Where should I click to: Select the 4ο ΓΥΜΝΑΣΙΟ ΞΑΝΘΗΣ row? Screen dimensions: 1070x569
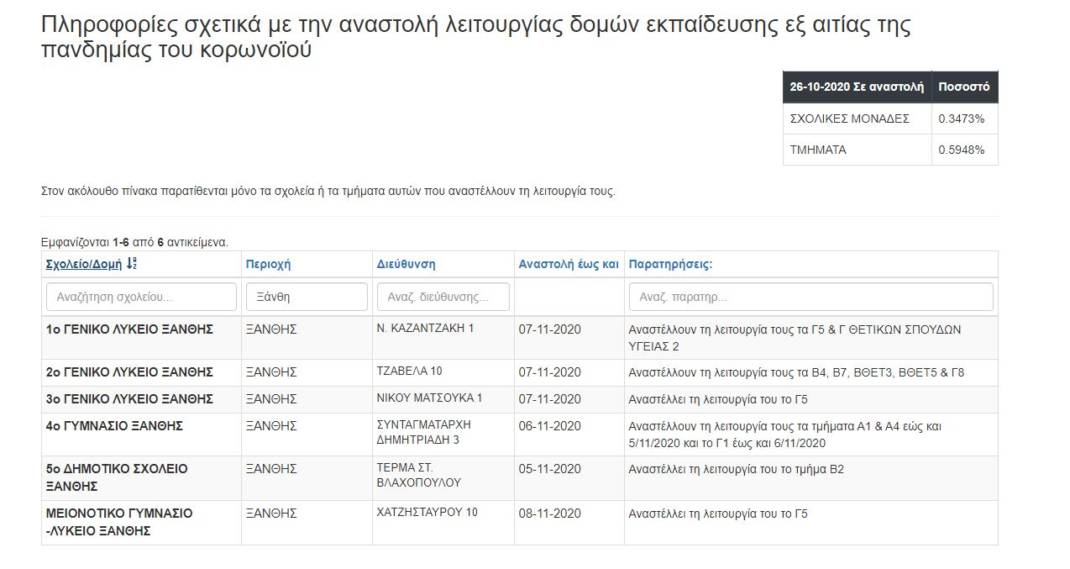tap(520, 435)
